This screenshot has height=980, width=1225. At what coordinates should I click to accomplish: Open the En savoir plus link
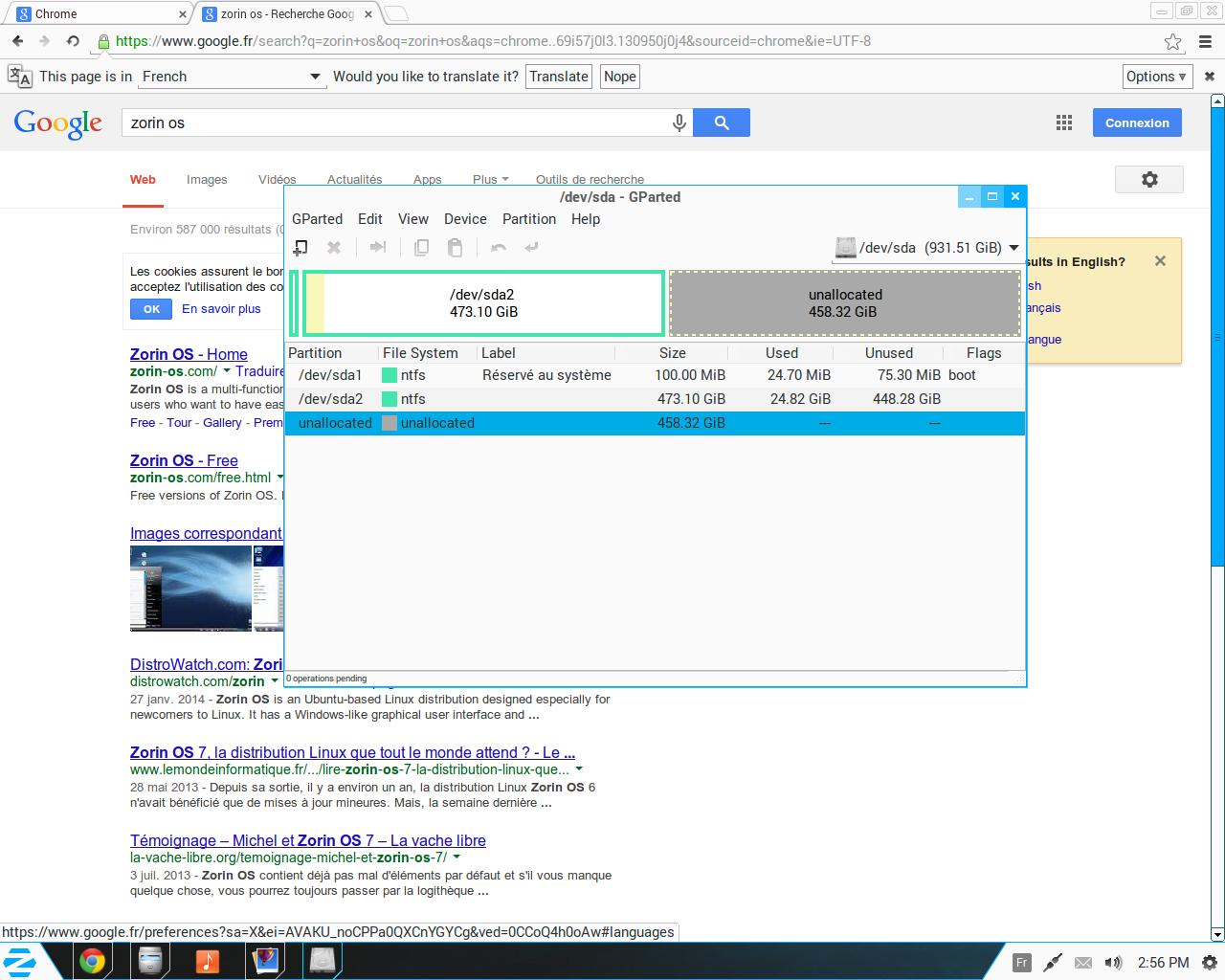pos(221,309)
